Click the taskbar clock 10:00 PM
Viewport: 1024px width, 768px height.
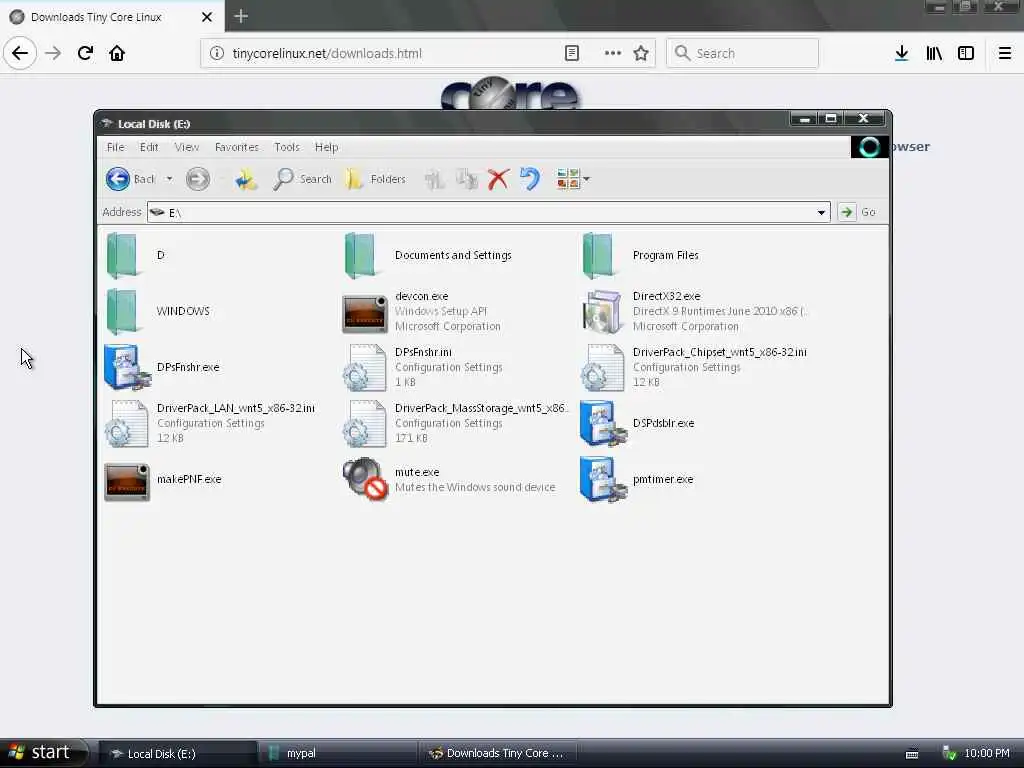(x=987, y=754)
